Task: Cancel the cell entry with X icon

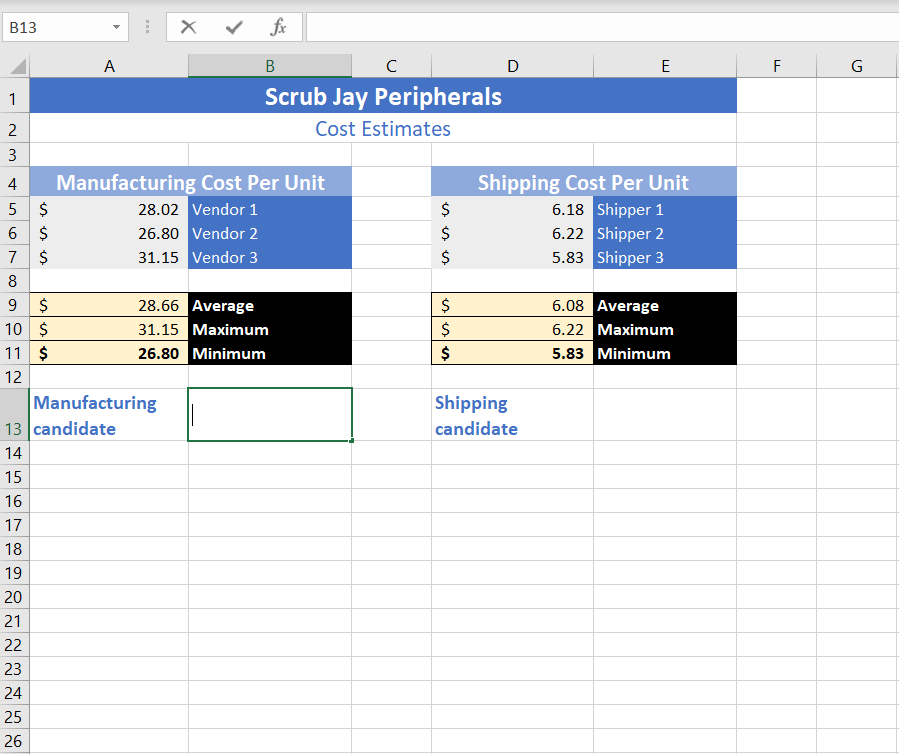Action: tap(188, 27)
